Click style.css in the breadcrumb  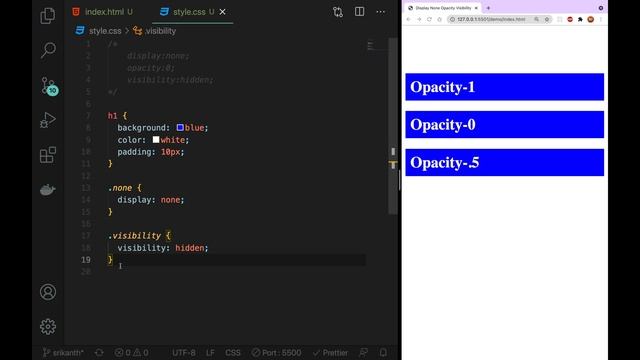(x=105, y=31)
